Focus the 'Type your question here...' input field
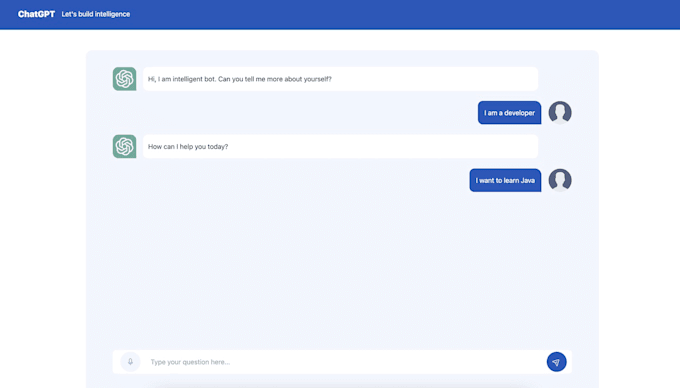Image resolution: width=680 pixels, height=388 pixels. coord(343,362)
